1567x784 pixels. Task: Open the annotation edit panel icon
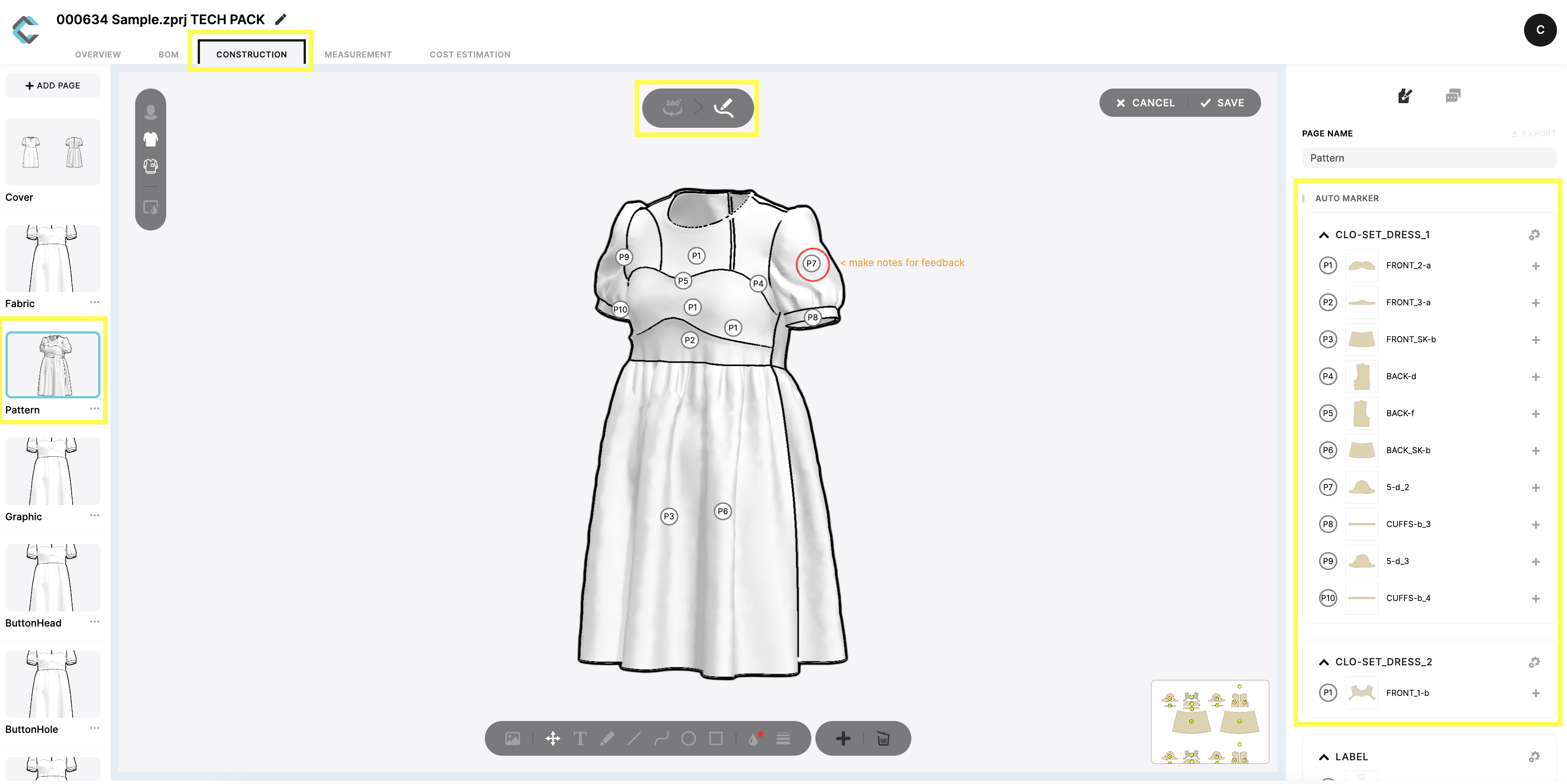click(x=1404, y=95)
